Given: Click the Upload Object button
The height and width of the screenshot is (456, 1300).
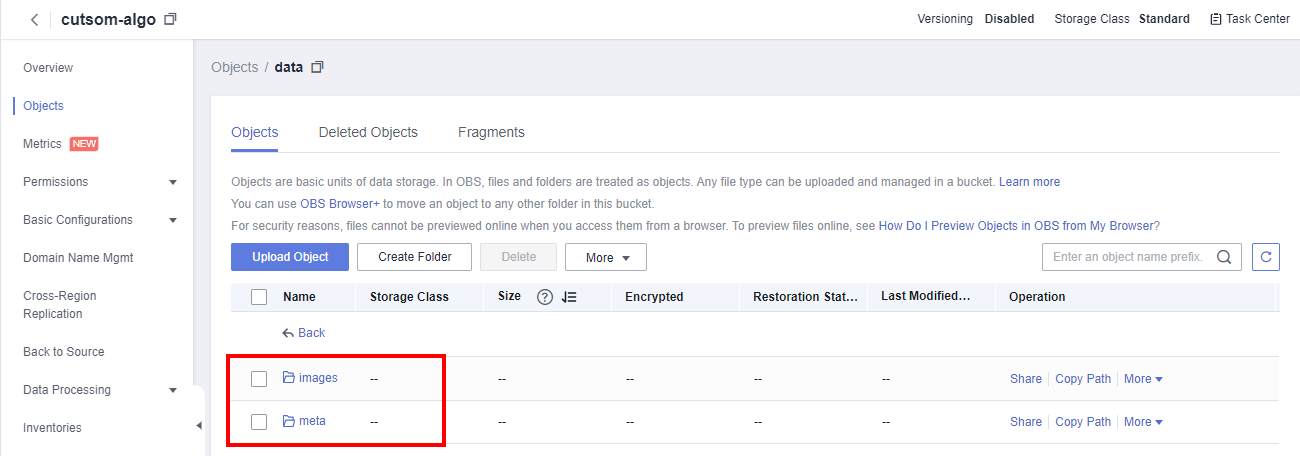Looking at the screenshot, I should (290, 257).
